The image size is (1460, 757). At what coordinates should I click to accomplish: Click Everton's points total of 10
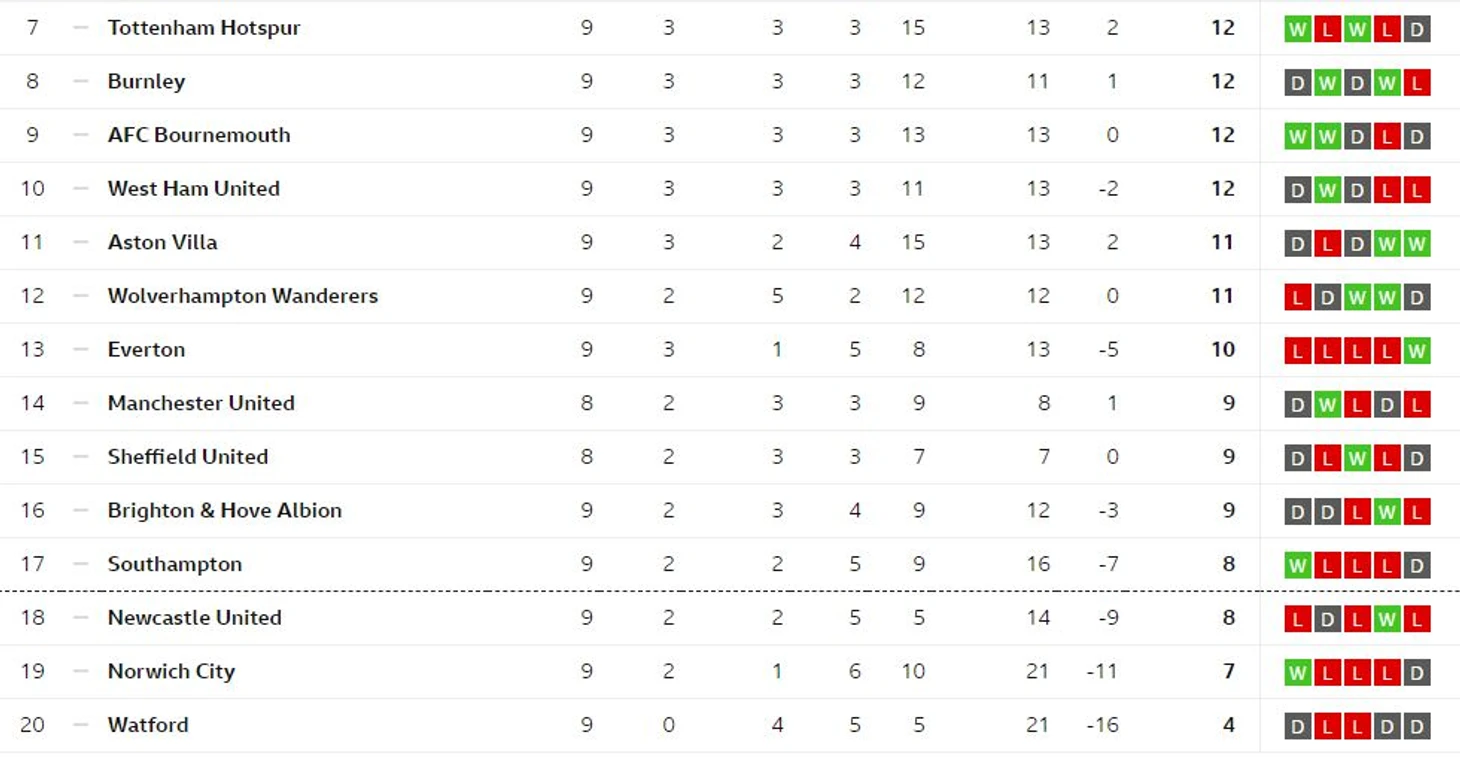[1223, 350]
